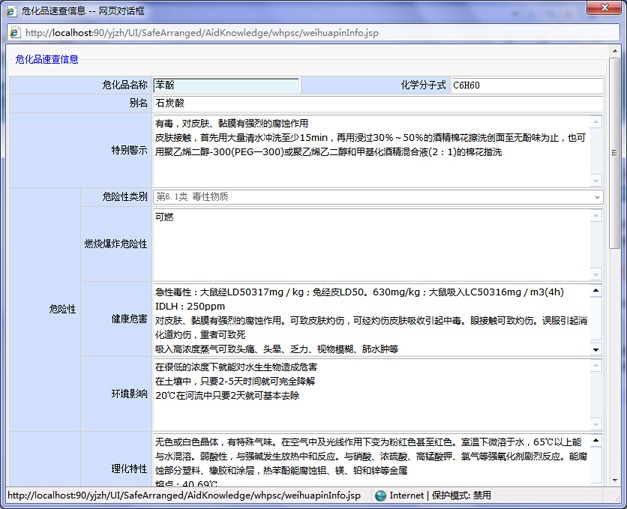
Task: Click inside the 特别警示 text area
Action: [370, 150]
